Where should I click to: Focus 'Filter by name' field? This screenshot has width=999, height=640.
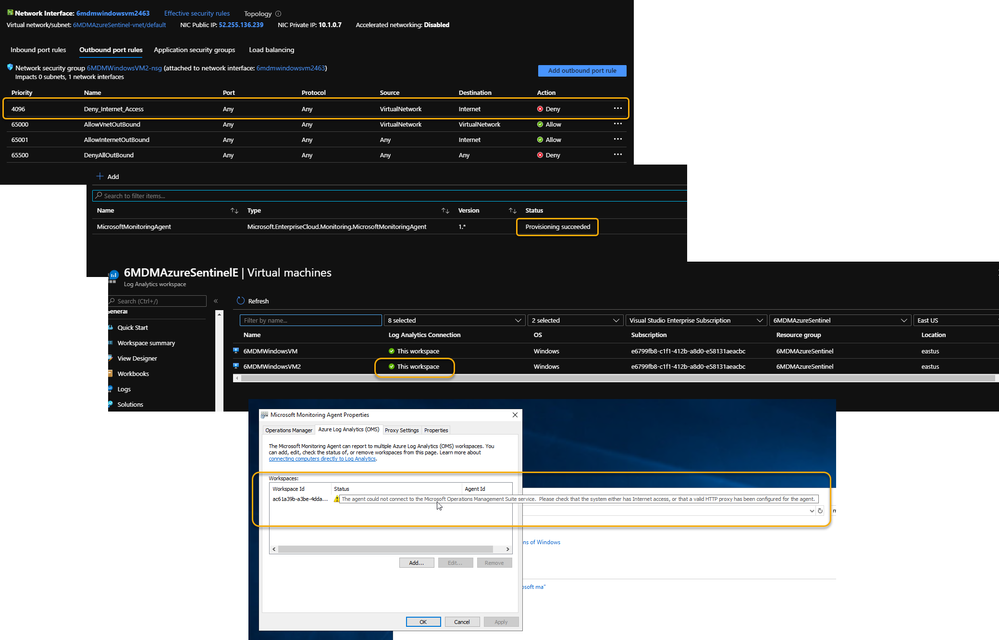point(310,320)
